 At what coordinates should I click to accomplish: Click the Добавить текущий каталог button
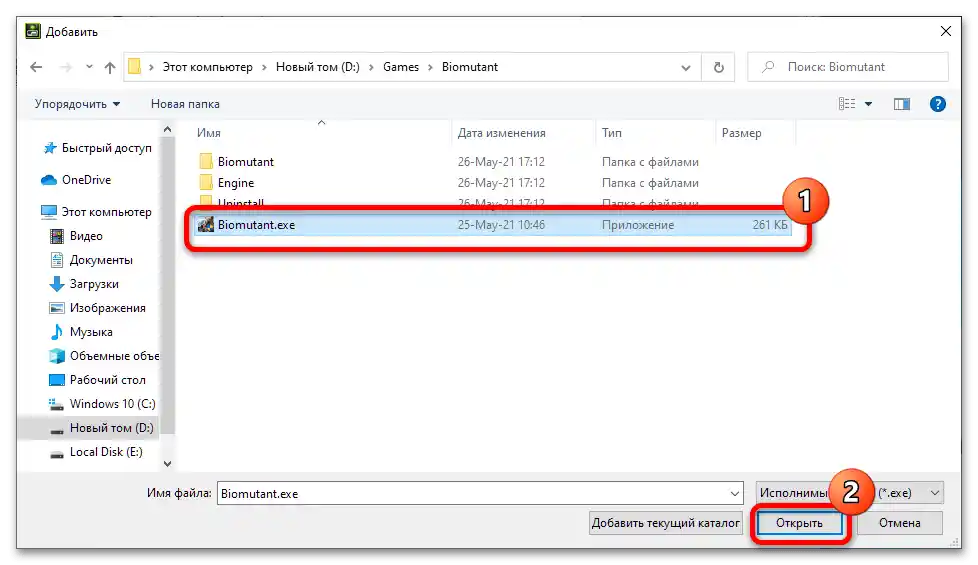click(x=666, y=523)
